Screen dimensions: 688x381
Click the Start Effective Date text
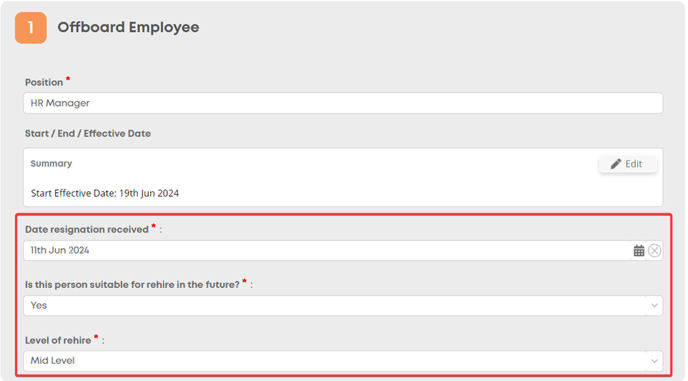click(x=105, y=193)
